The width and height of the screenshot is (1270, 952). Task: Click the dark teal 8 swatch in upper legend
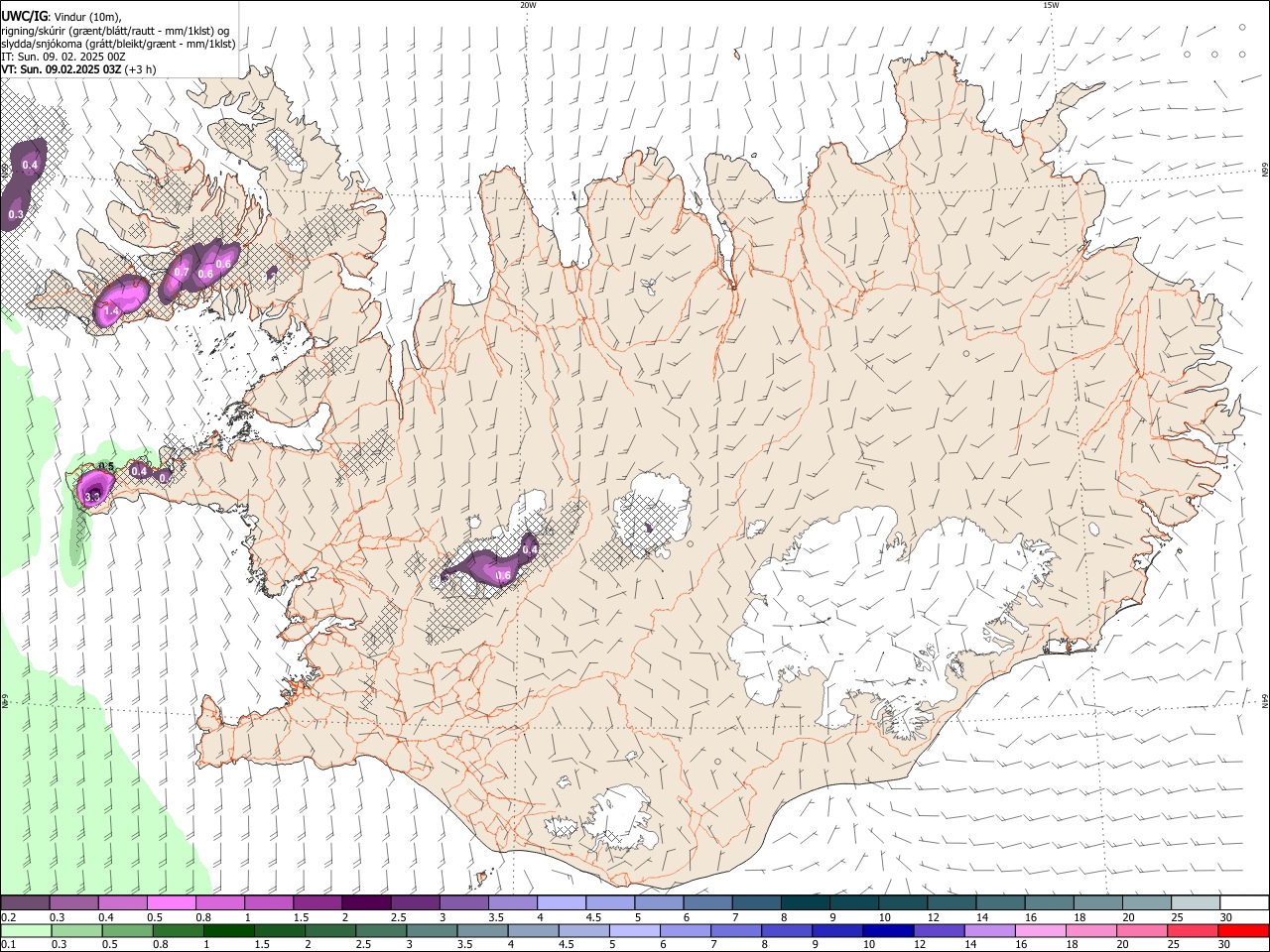click(x=806, y=903)
